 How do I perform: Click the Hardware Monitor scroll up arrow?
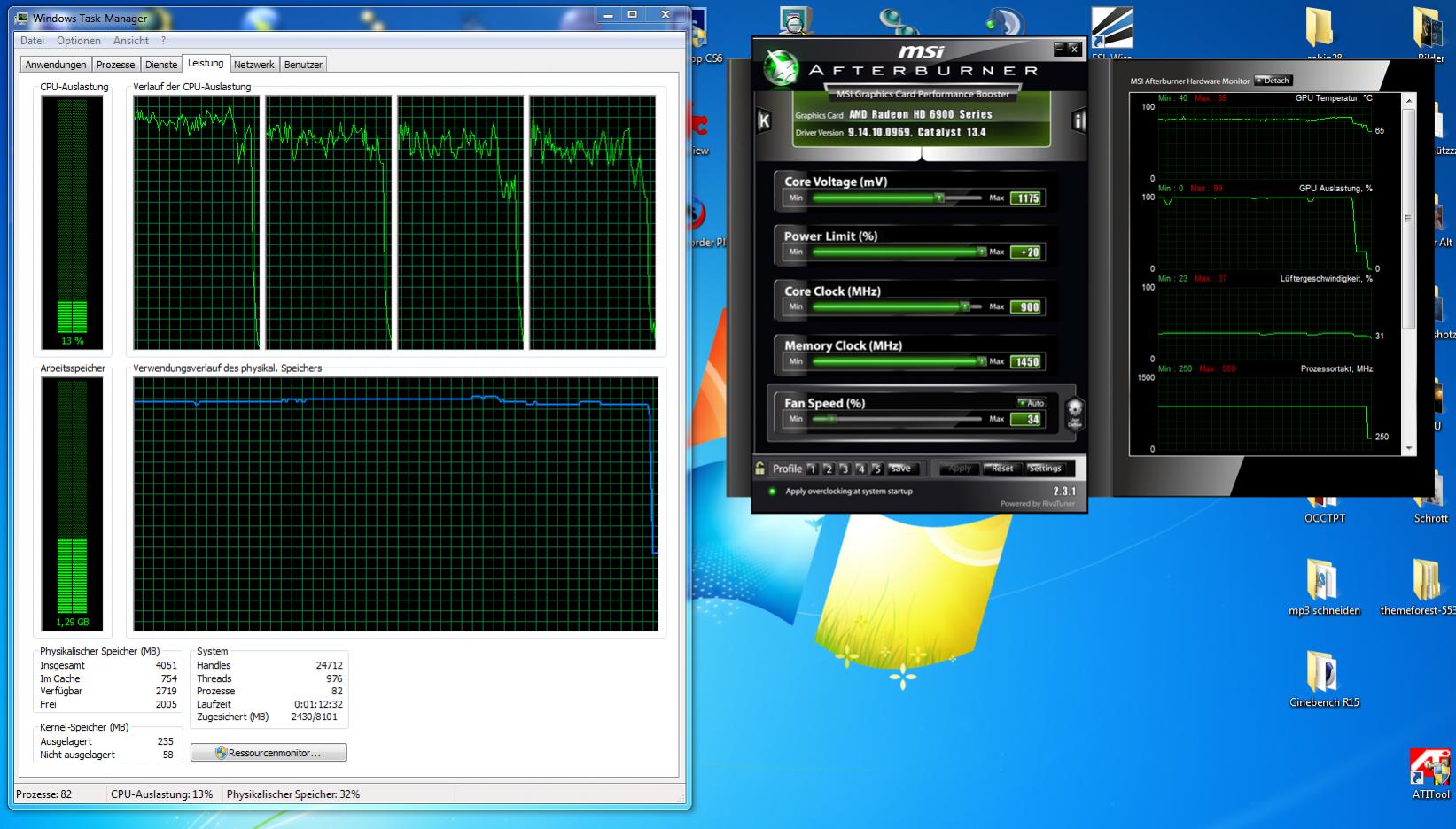point(1408,101)
